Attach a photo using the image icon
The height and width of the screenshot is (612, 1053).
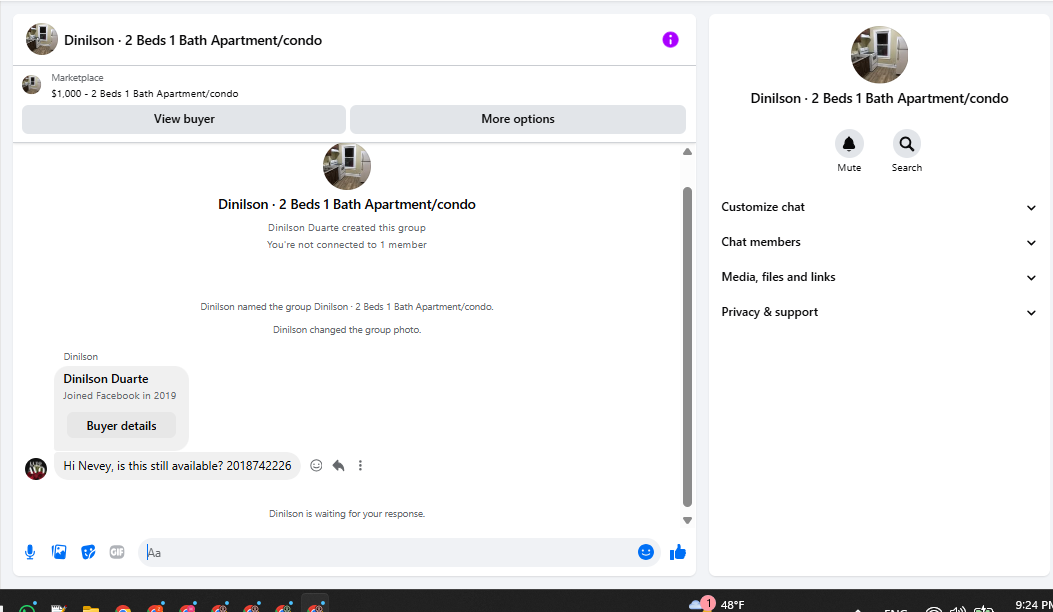59,552
